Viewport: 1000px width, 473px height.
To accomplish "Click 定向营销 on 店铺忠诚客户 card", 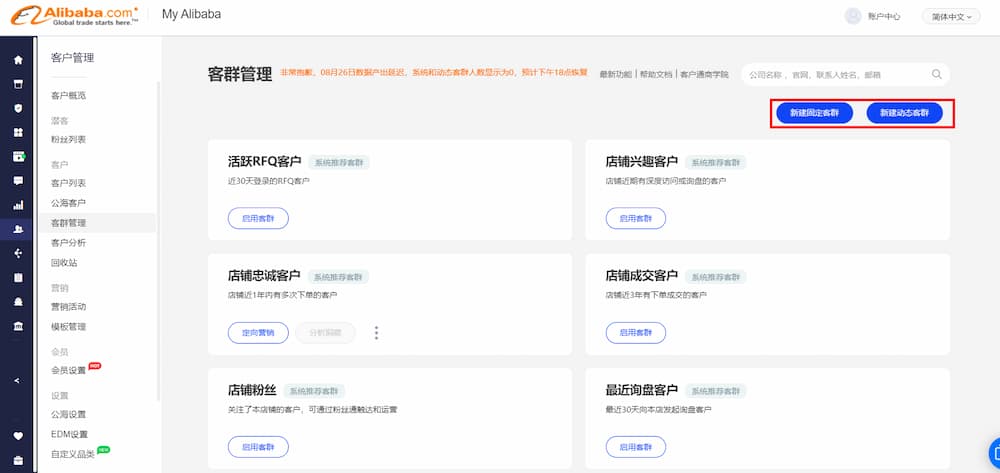I will [258, 333].
